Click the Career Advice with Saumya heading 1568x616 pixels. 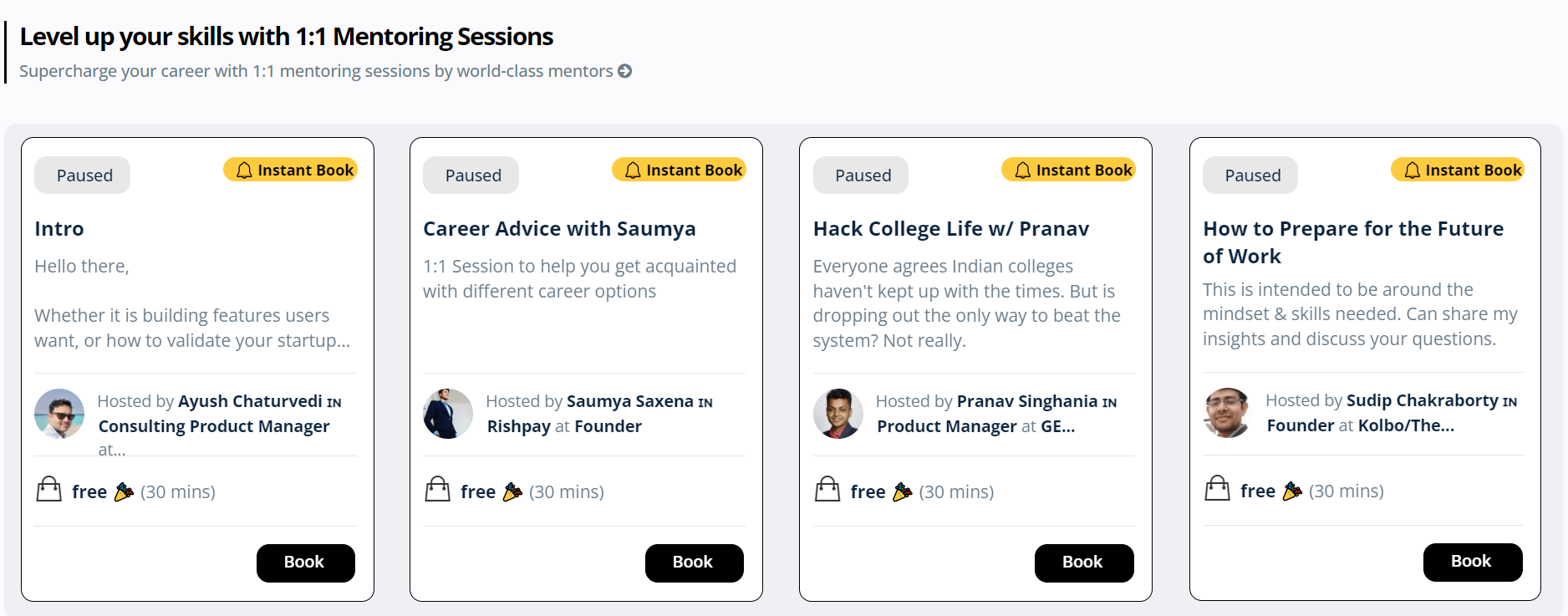pyautogui.click(x=559, y=229)
